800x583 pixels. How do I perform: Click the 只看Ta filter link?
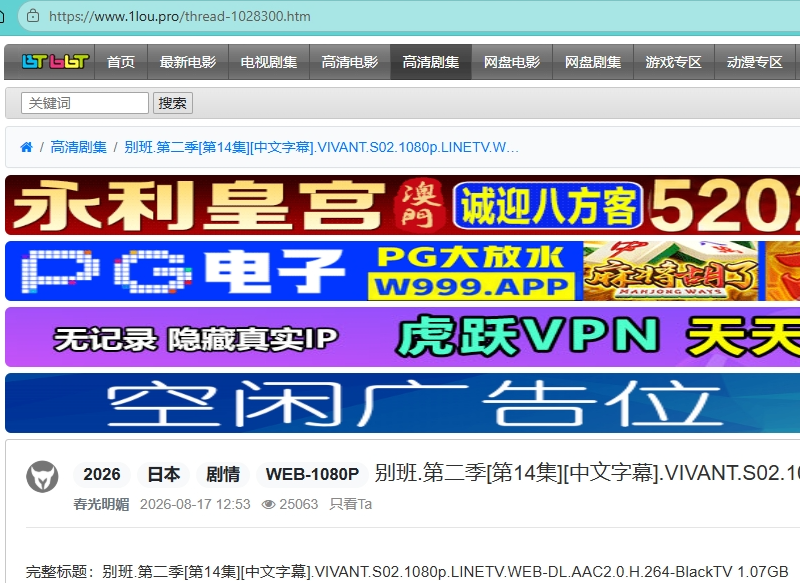tap(351, 504)
